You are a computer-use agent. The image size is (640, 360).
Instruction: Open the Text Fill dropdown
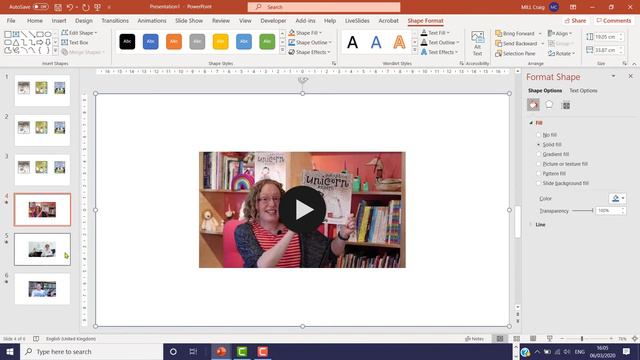point(435,33)
